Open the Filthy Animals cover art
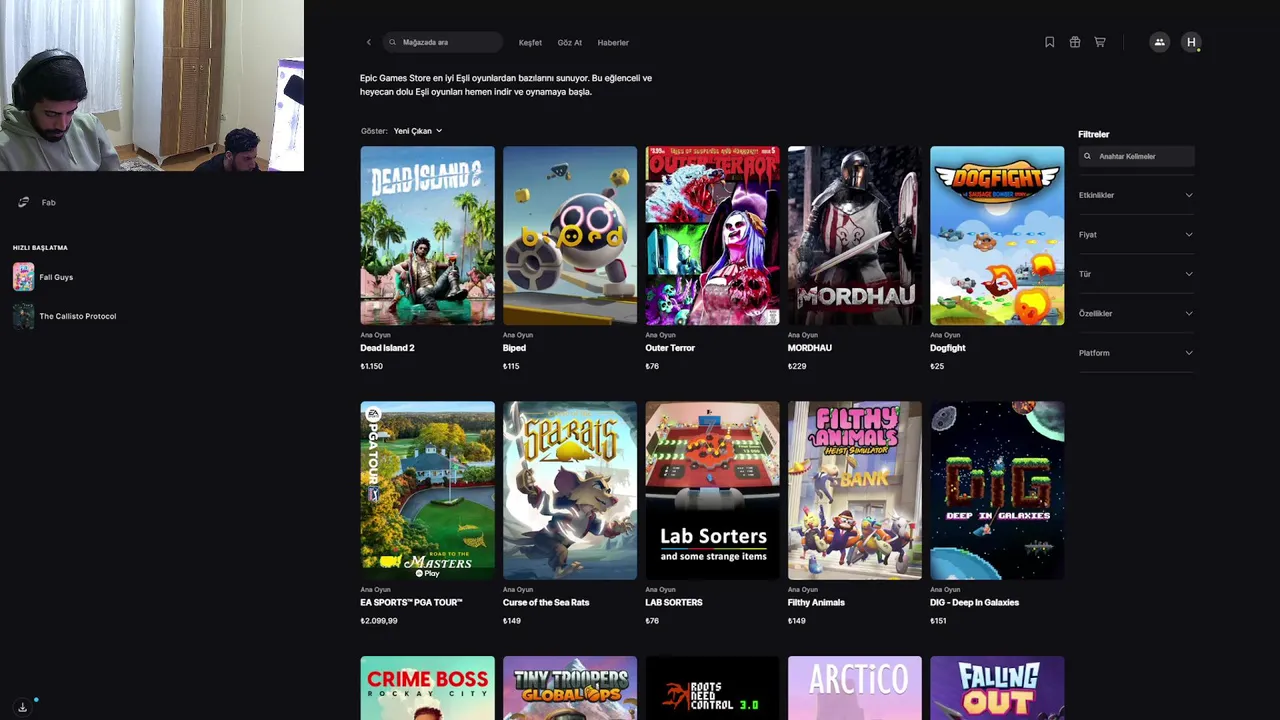1280x720 pixels. (855, 490)
